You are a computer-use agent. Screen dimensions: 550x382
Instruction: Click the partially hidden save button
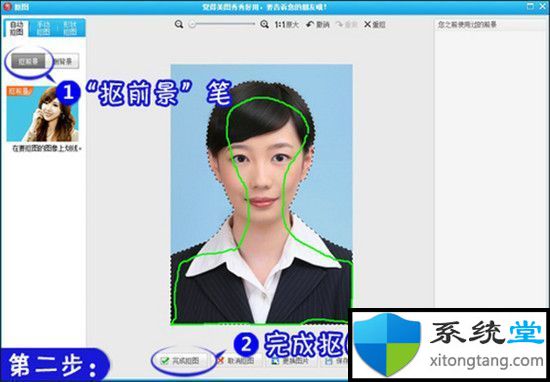(335, 361)
